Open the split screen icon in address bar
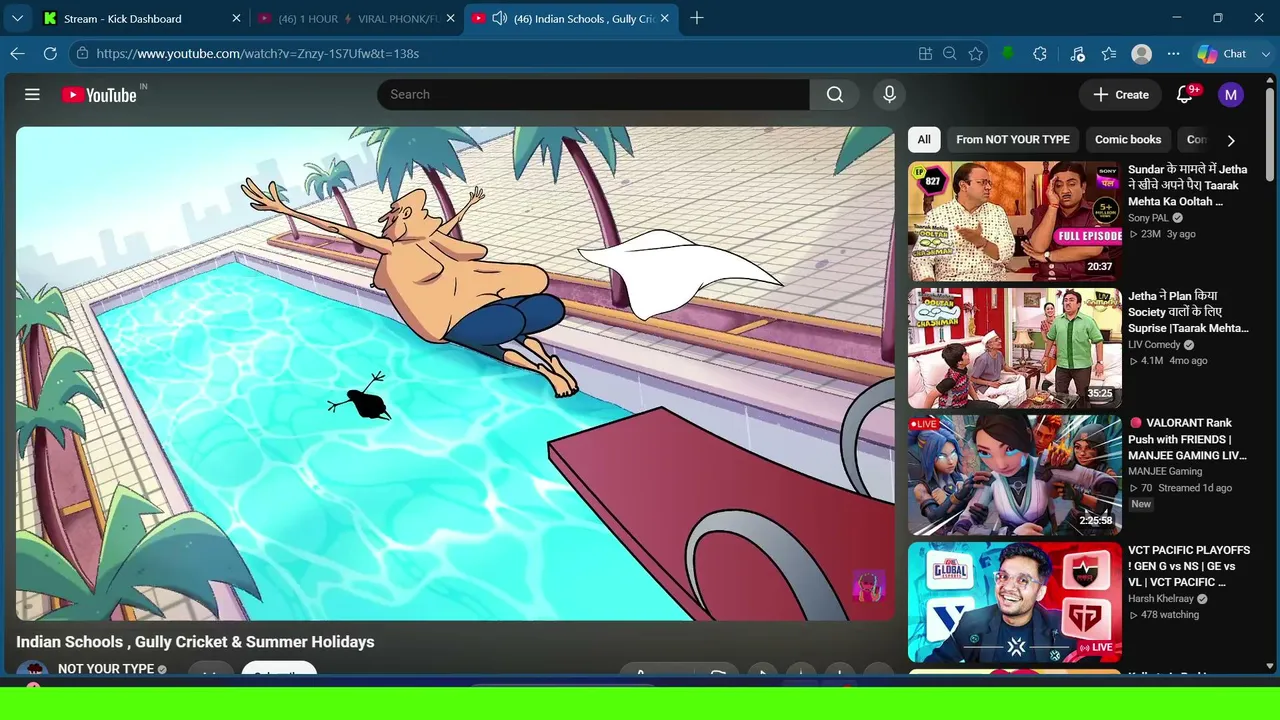 click(925, 54)
